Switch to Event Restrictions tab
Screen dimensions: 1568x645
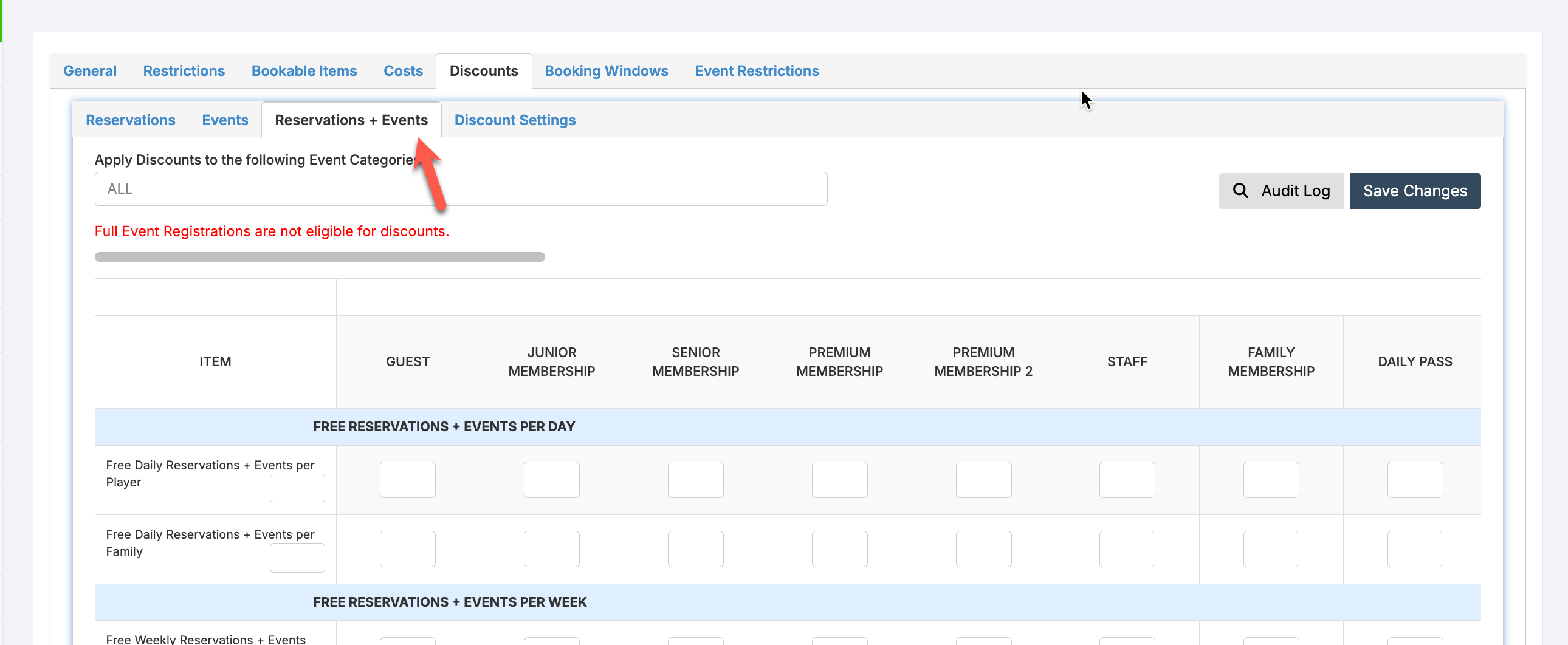pyautogui.click(x=756, y=70)
